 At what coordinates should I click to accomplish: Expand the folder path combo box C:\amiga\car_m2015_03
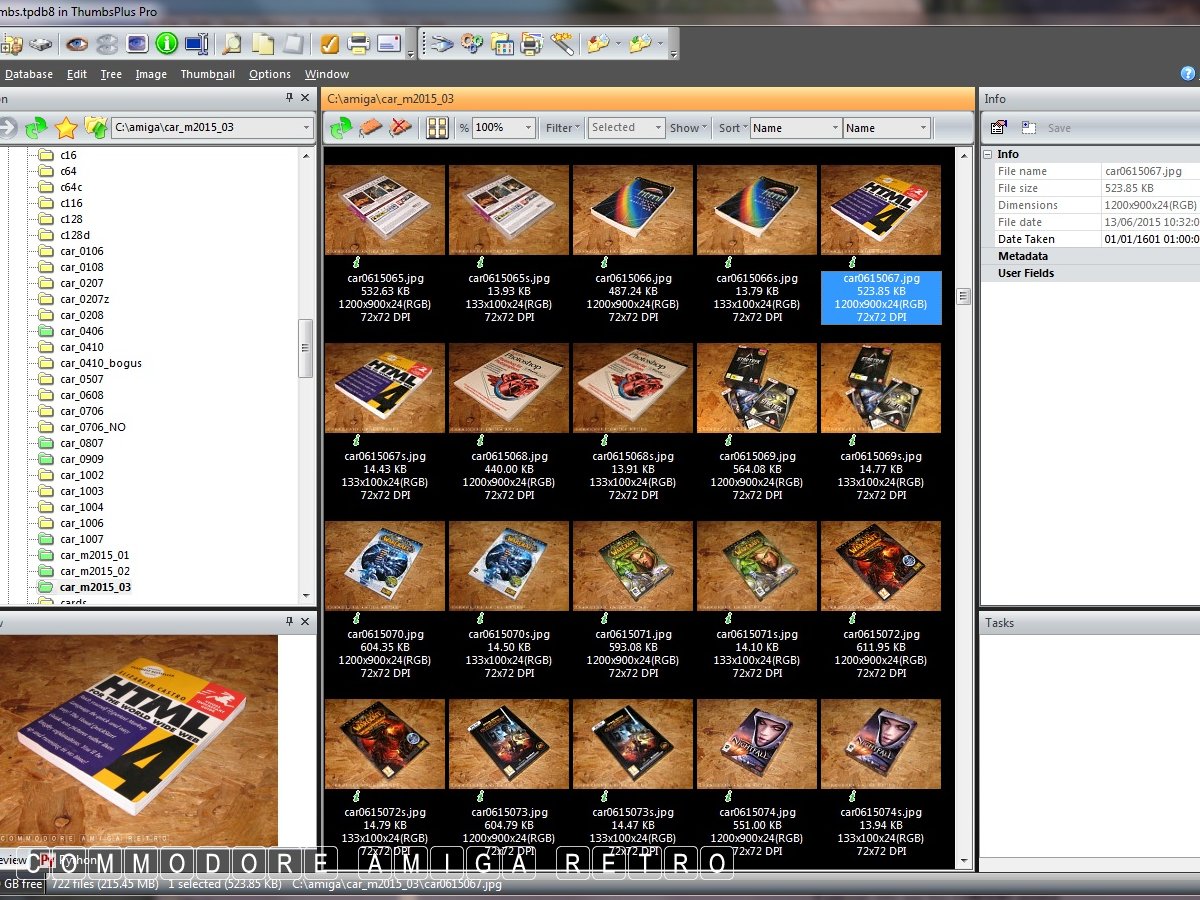coord(306,128)
